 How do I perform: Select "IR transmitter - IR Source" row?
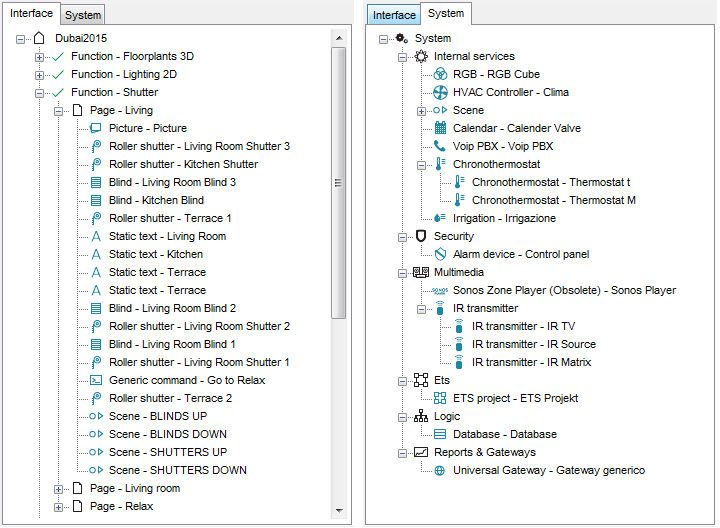[534, 344]
